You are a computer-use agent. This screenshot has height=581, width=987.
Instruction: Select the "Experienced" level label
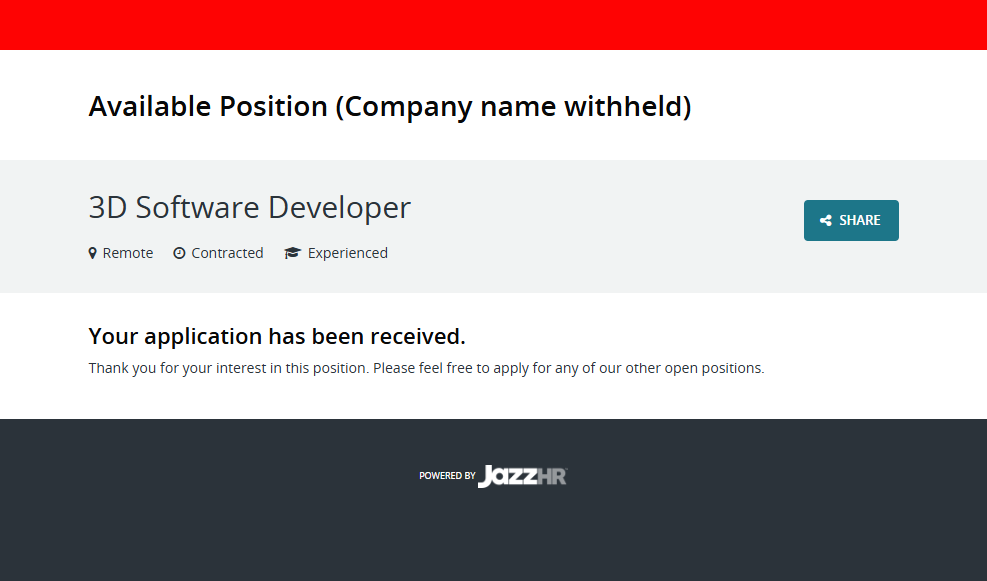[347, 253]
